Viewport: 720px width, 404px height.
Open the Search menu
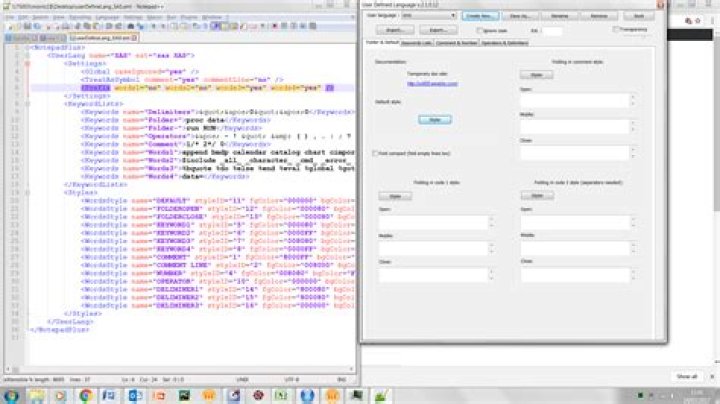tap(40, 17)
